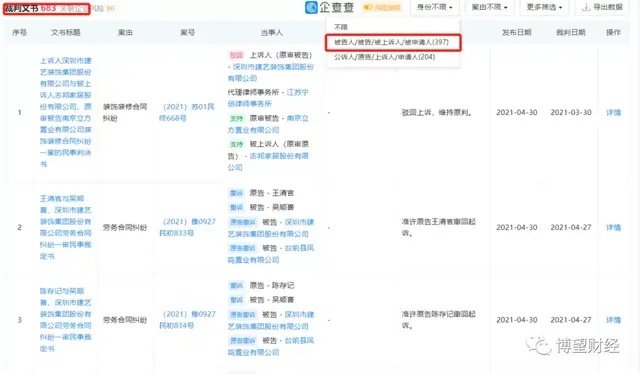Open row 1 document title link
This screenshot has height=374, width=640.
(x=66, y=112)
